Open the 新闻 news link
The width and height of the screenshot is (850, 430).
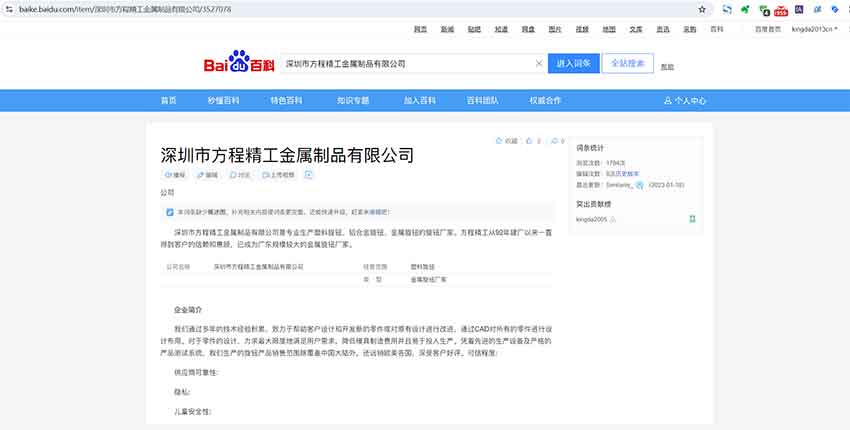447,29
